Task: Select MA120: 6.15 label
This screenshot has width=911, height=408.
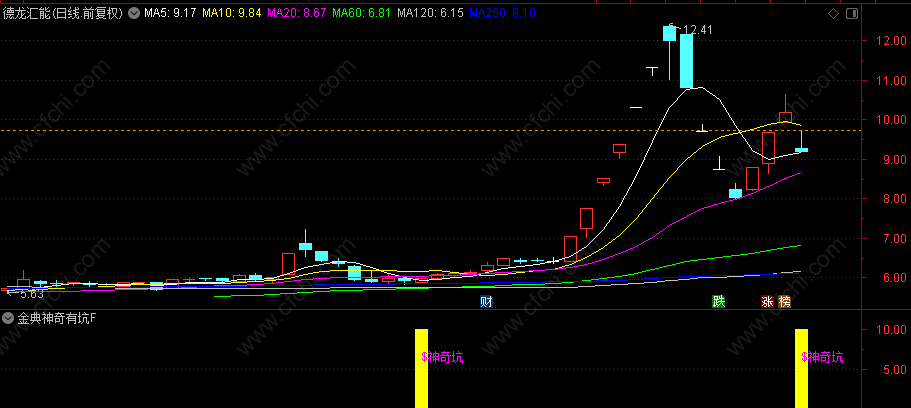Action: 430,13
